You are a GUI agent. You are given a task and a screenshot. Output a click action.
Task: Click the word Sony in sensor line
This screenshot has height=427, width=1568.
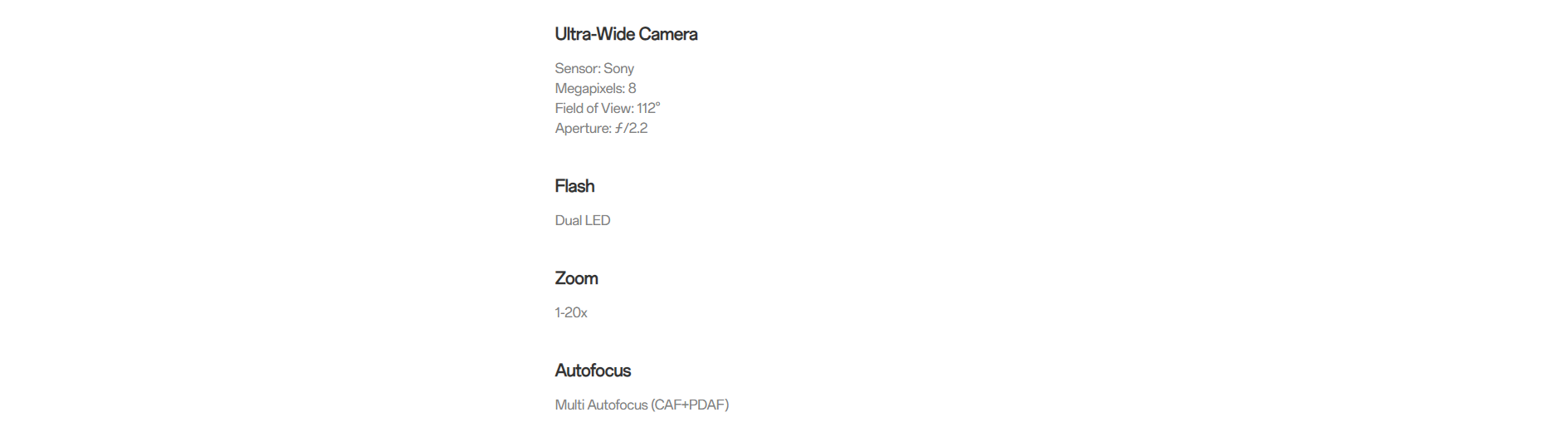619,68
